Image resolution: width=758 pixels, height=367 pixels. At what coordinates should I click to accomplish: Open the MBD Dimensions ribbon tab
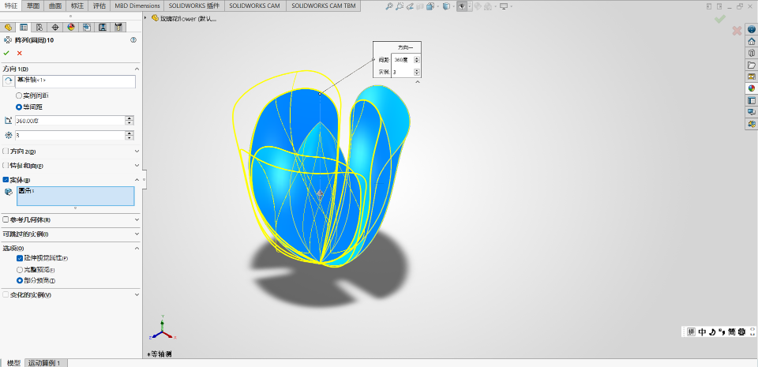click(x=137, y=6)
